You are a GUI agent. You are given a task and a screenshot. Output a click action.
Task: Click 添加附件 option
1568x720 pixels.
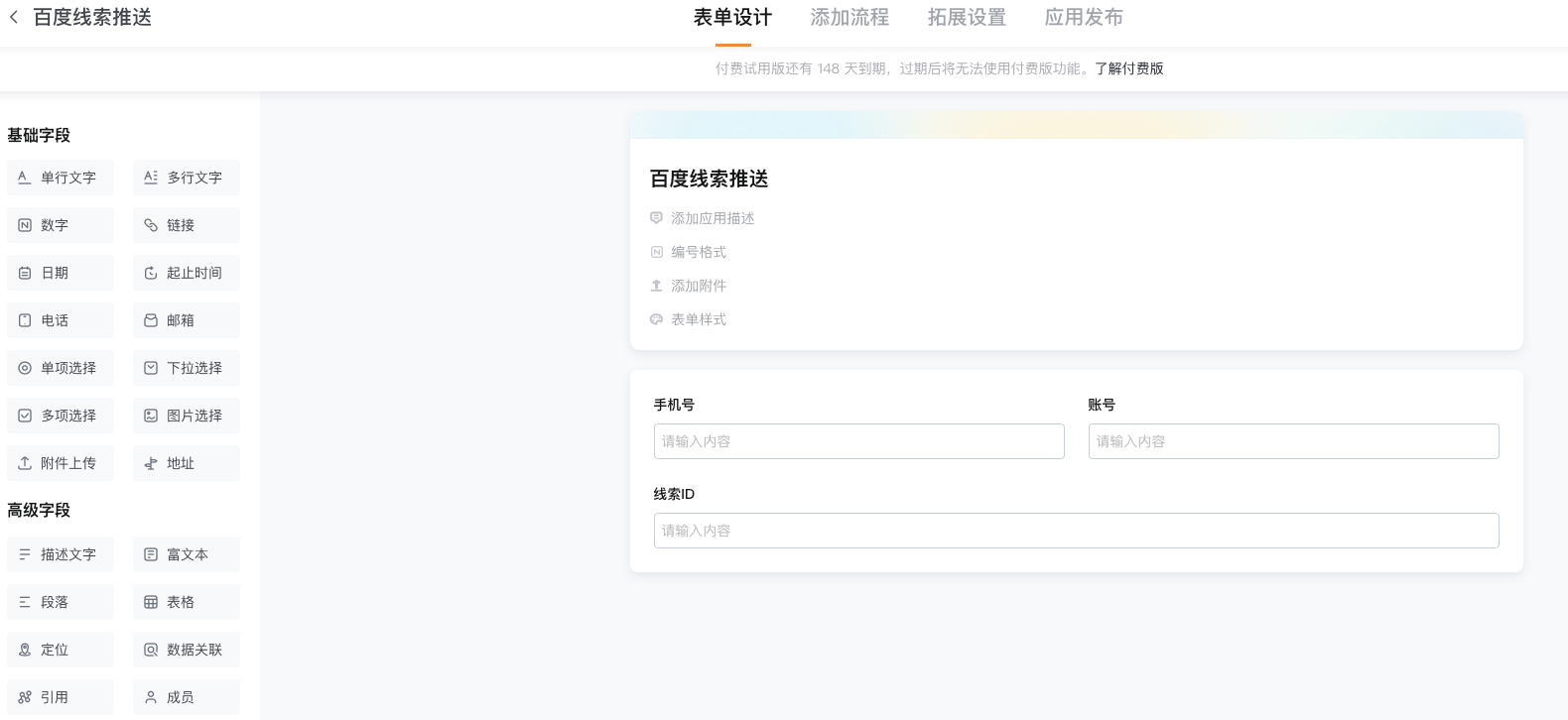[x=699, y=286]
